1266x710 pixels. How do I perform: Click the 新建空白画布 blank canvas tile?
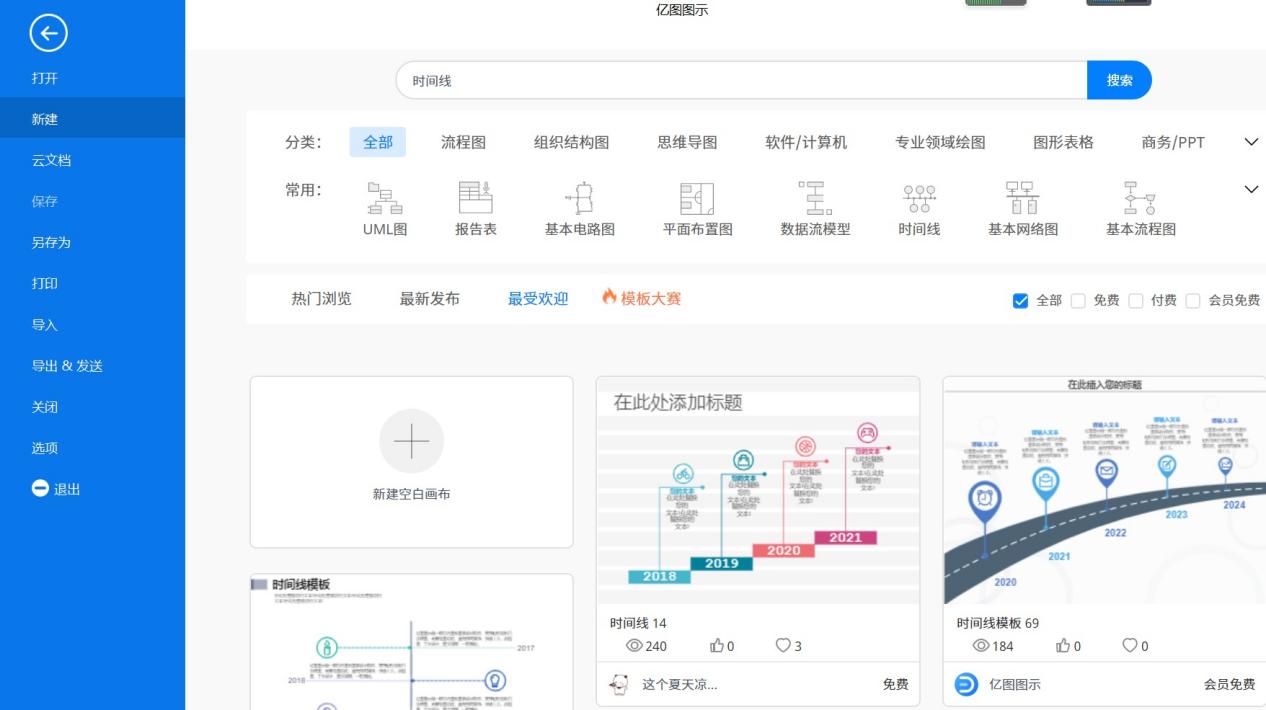pyautogui.click(x=411, y=461)
